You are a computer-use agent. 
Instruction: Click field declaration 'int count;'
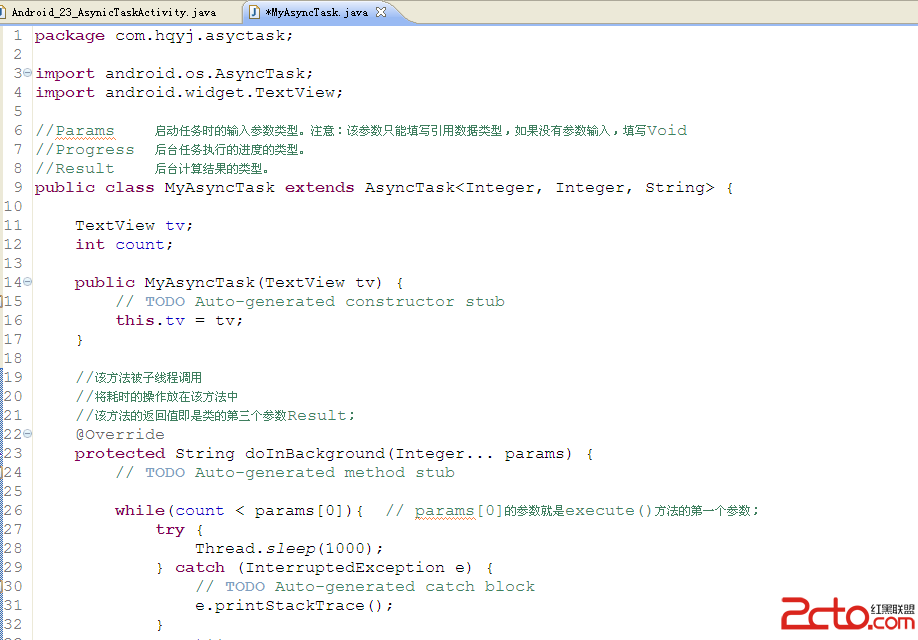click(x=124, y=244)
